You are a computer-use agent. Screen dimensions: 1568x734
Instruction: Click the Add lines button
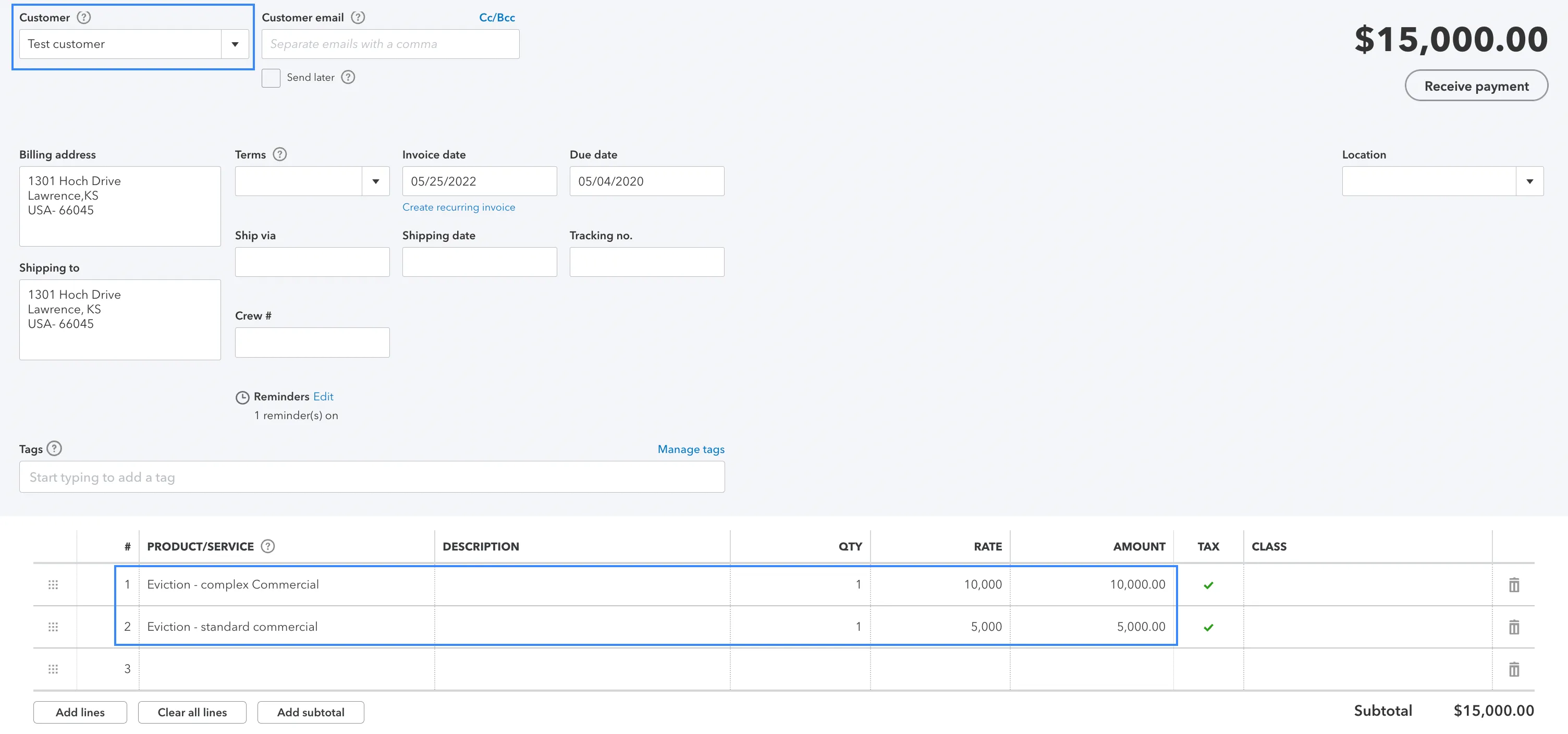point(80,712)
